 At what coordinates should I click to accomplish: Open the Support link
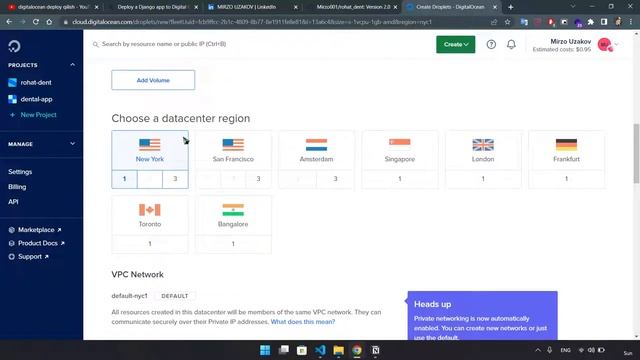(29, 257)
